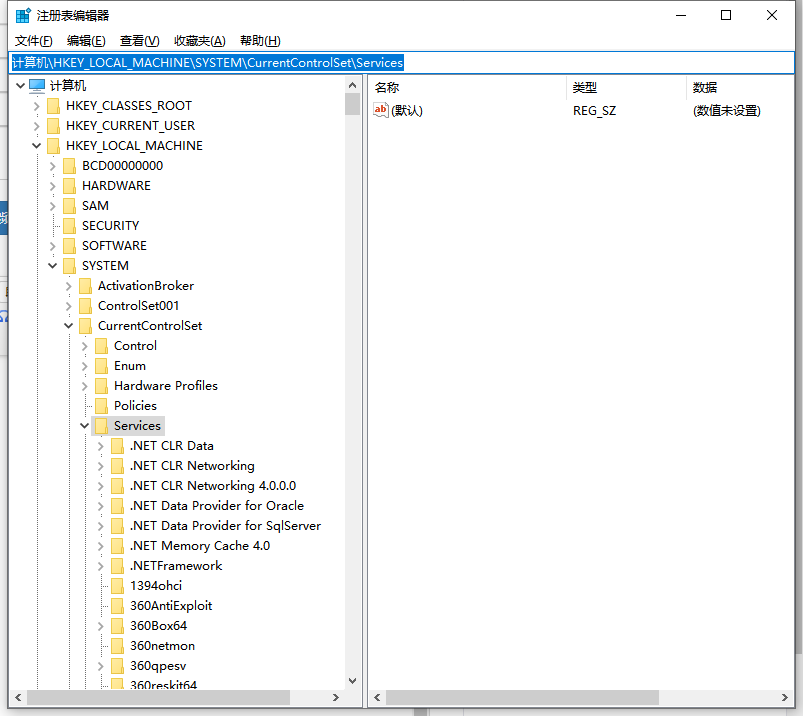Viewport: 803px width, 716px height.
Task: Click the Policies folder icon
Action: coord(101,406)
